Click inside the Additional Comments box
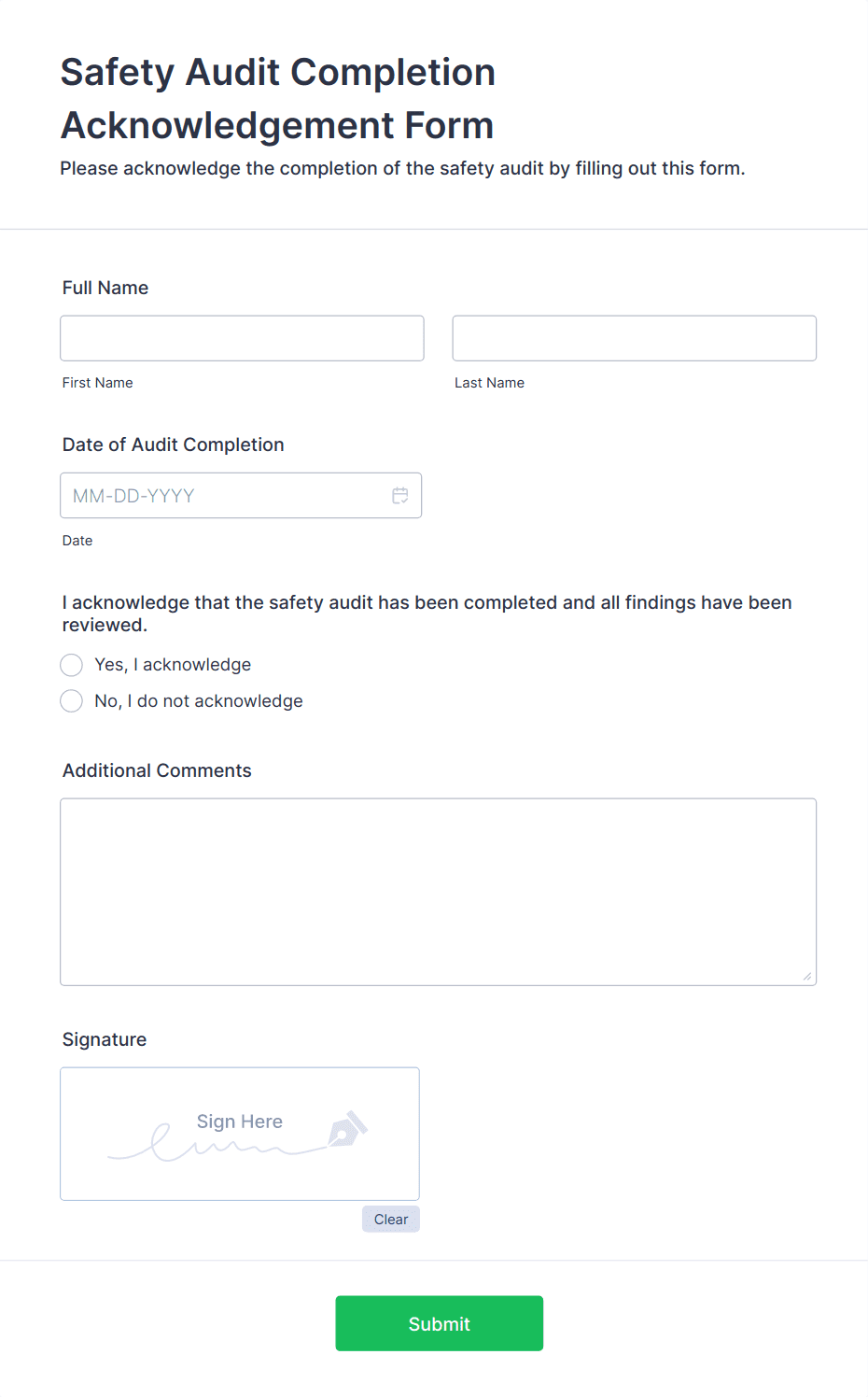The height and width of the screenshot is (1397, 868). (x=438, y=887)
